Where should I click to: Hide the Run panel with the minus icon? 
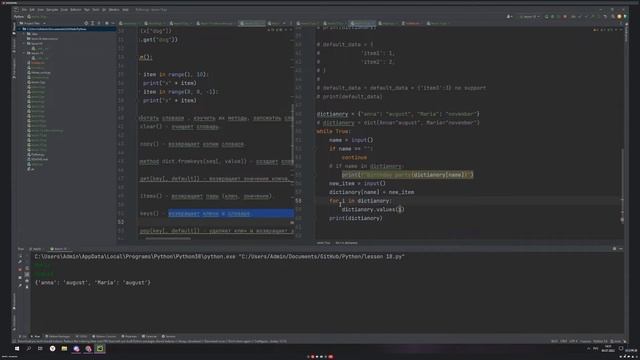[x=621, y=249]
